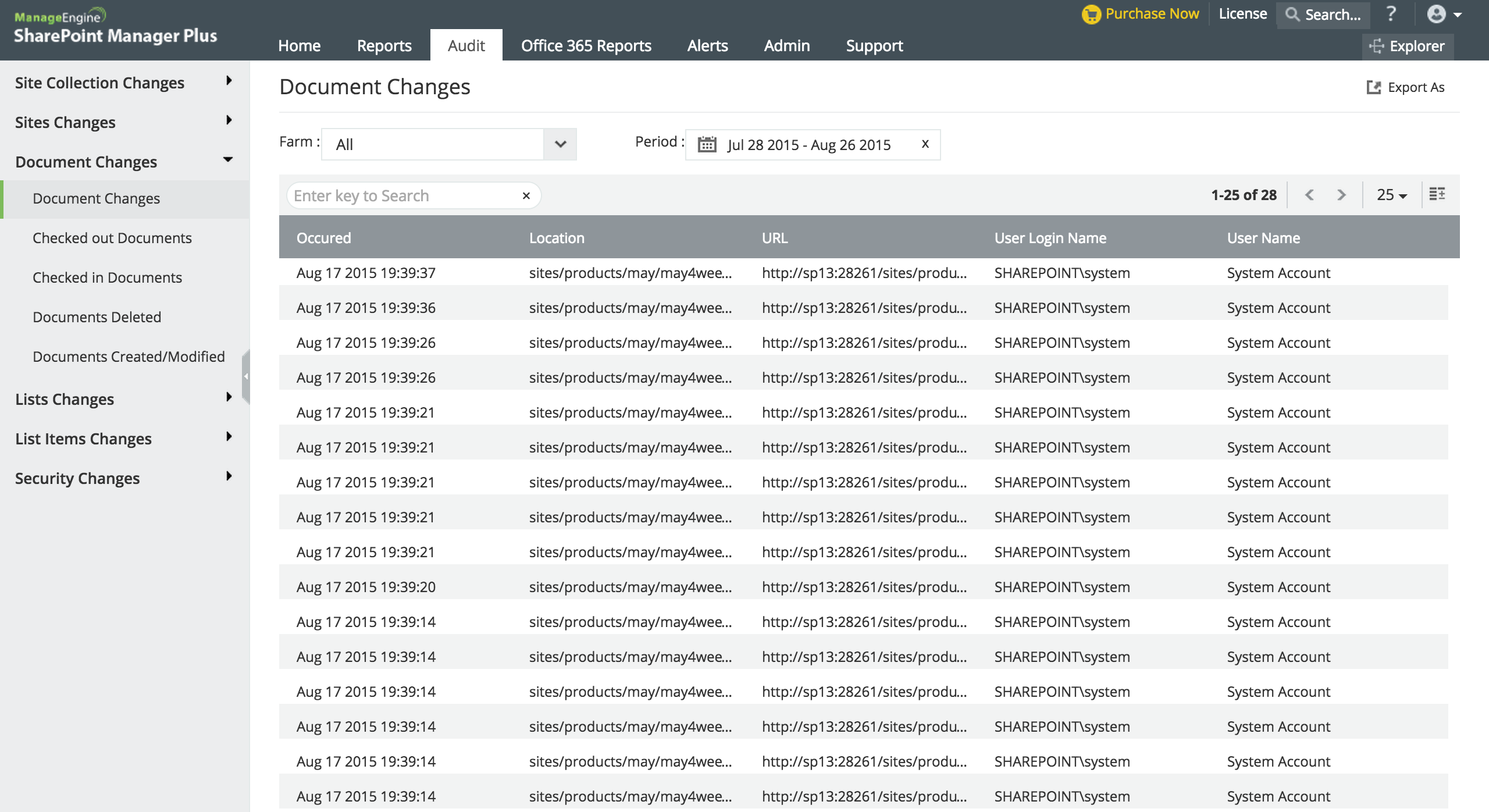
Task: Click the column layout toggle icon
Action: tap(1437, 195)
